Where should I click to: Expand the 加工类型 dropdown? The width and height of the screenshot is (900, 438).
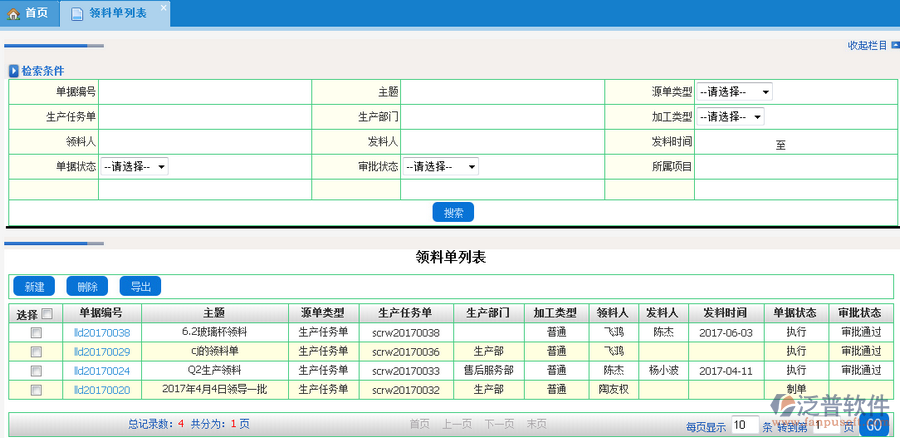click(729, 117)
